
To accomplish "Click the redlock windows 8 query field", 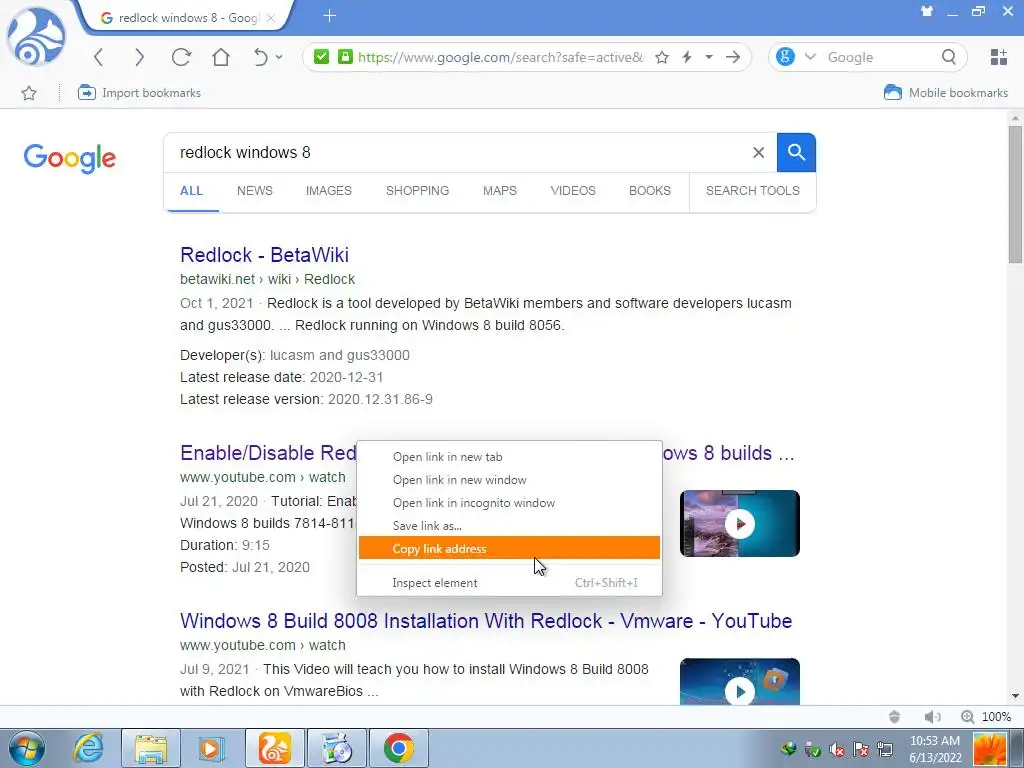I will [457, 152].
